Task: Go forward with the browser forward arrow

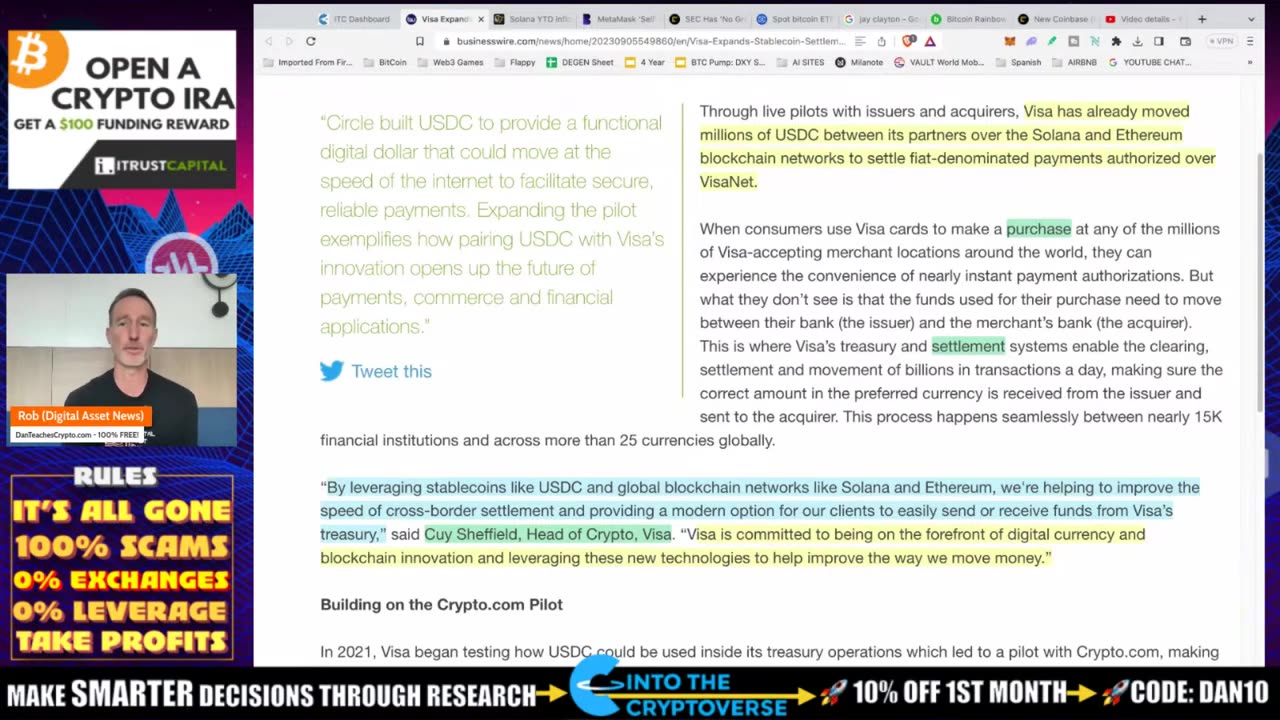Action: pyautogui.click(x=289, y=41)
